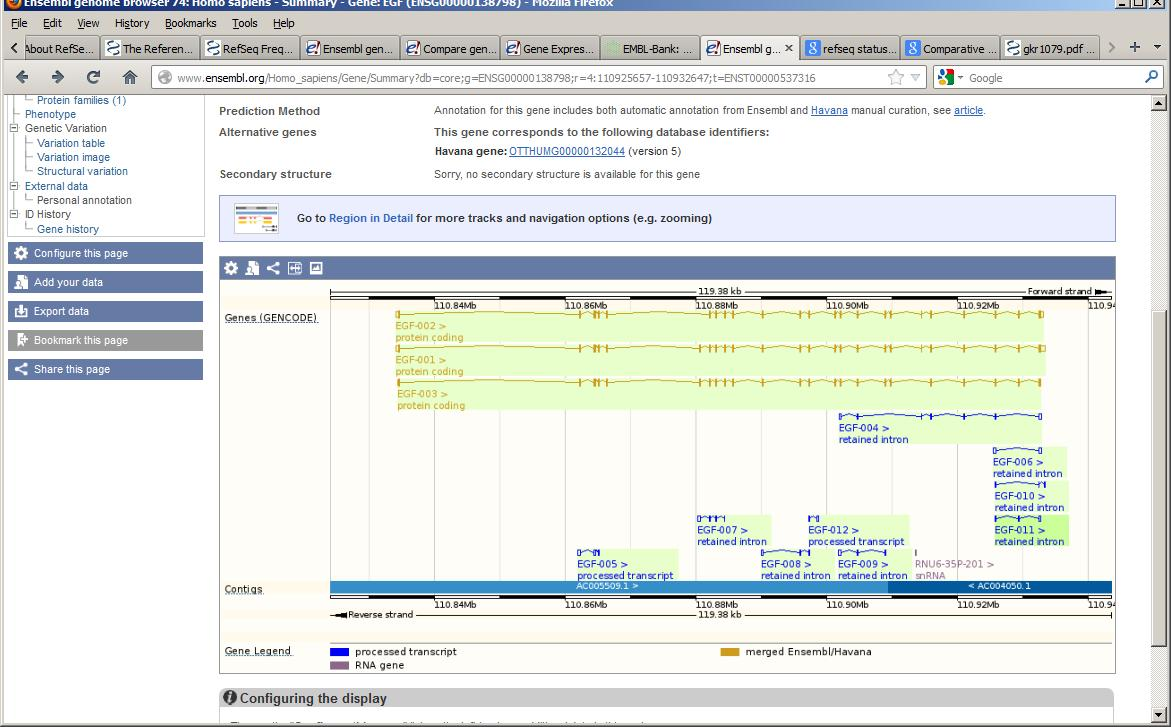
Task: Open the Edit menu
Action: point(52,23)
